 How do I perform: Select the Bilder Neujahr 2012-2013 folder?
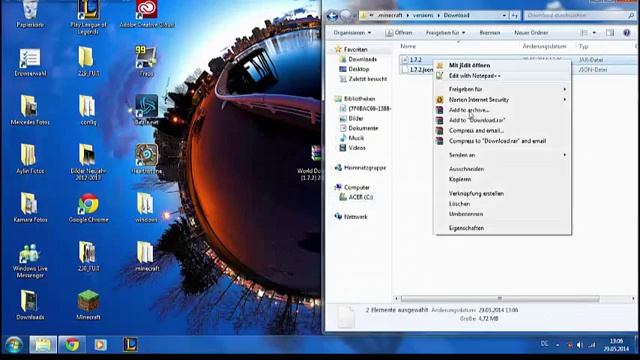click(x=88, y=162)
